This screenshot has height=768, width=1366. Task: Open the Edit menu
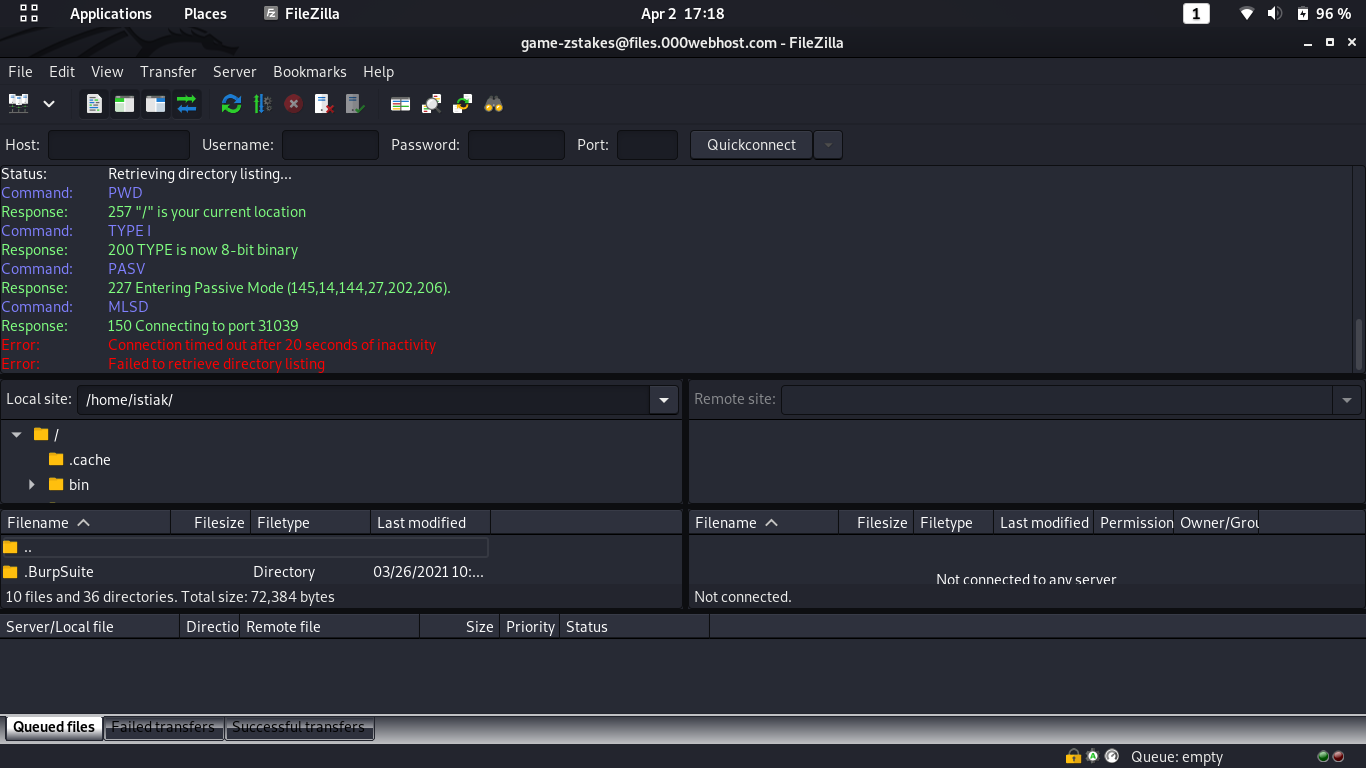(x=62, y=72)
